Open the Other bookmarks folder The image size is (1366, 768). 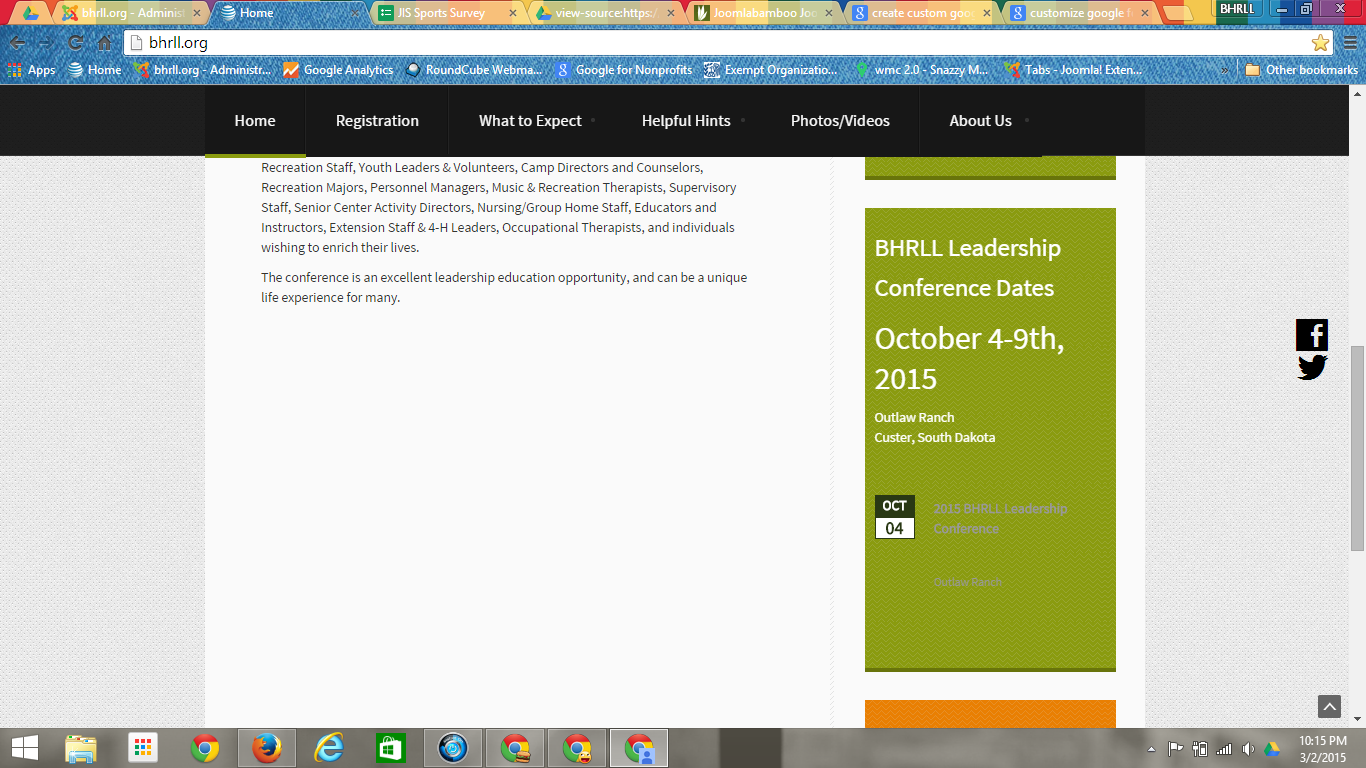1301,70
